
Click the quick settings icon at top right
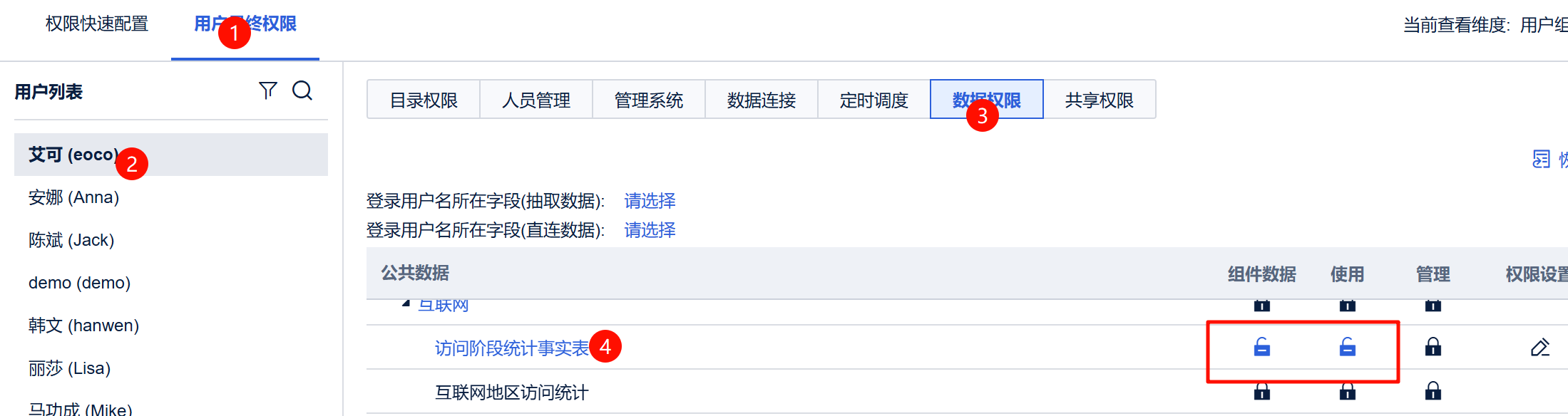tap(1542, 160)
